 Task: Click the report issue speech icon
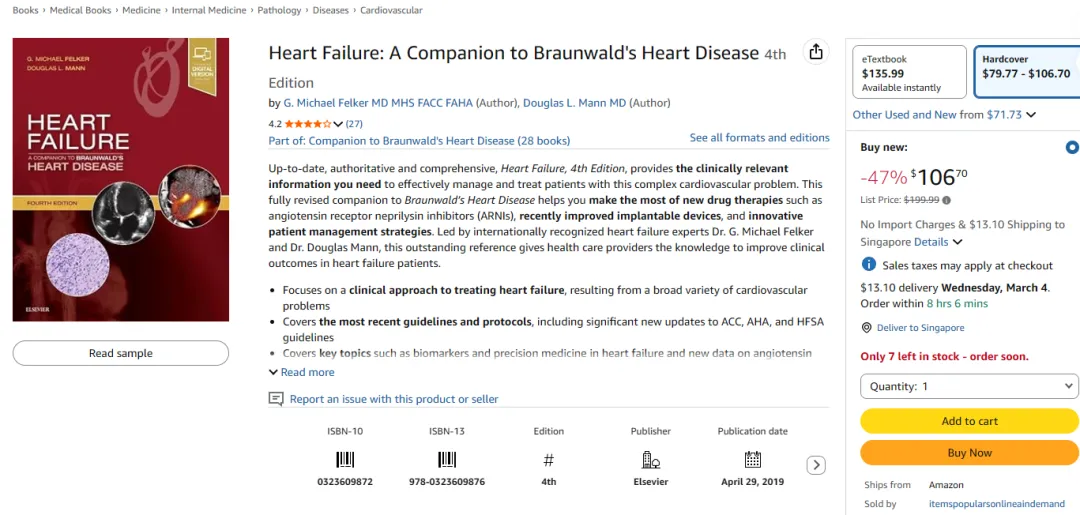point(276,399)
